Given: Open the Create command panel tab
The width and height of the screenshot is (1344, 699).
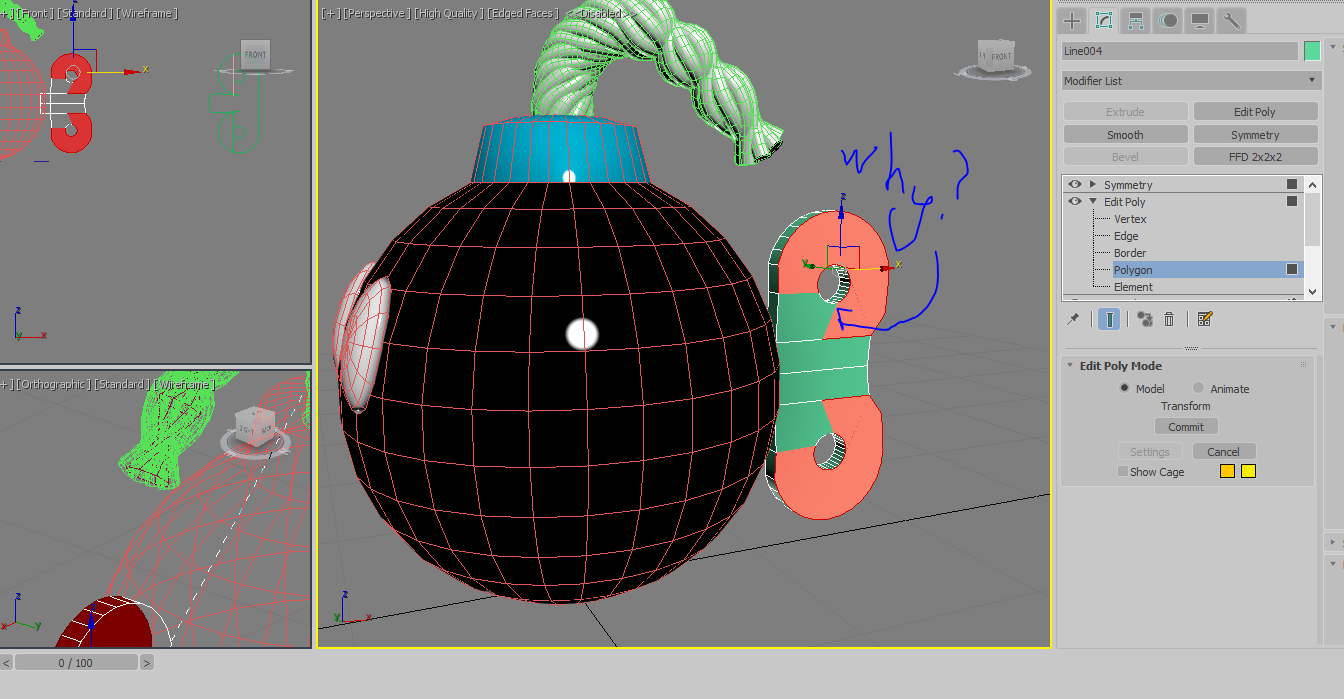Looking at the screenshot, I should 1072,20.
